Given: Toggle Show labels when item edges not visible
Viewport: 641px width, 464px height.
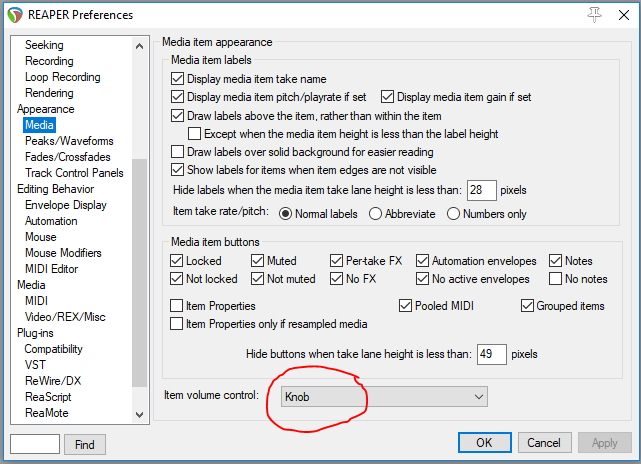Looking at the screenshot, I should click(x=177, y=170).
